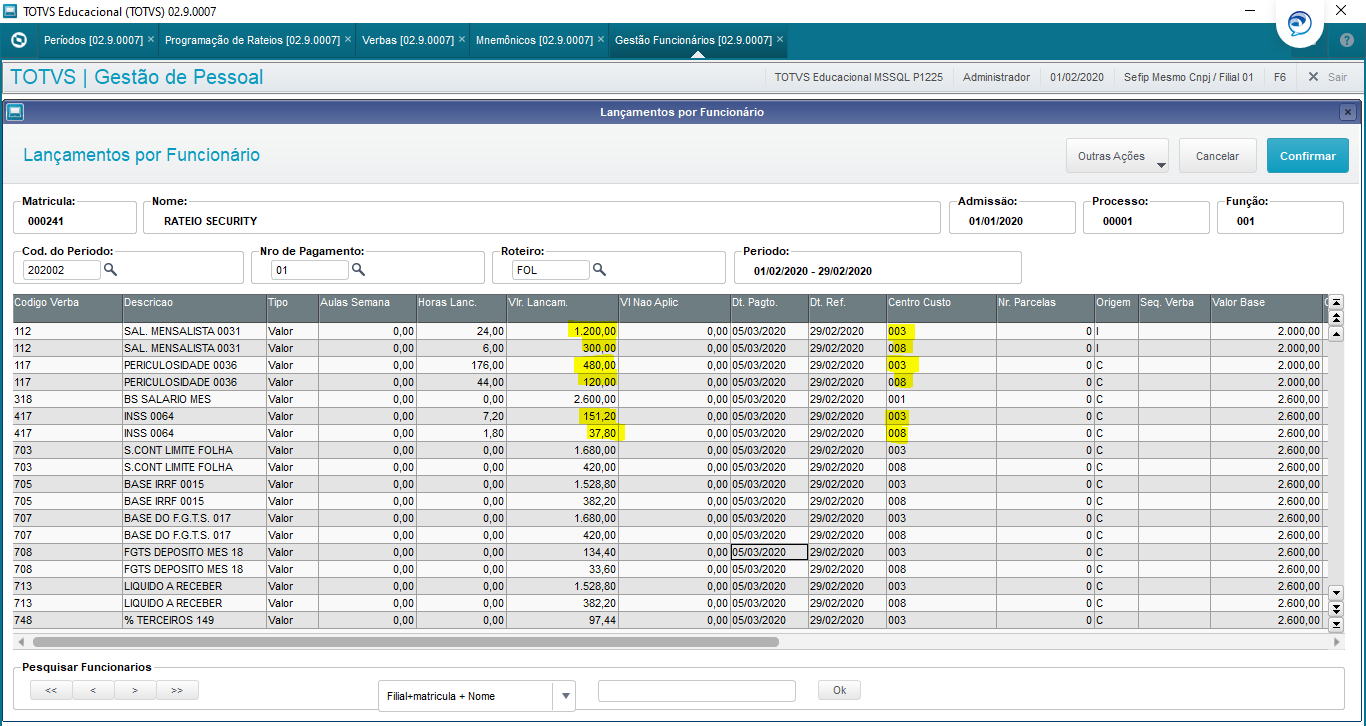Click the Cod. do Periodo input field
The image size is (1366, 726).
coord(62,270)
